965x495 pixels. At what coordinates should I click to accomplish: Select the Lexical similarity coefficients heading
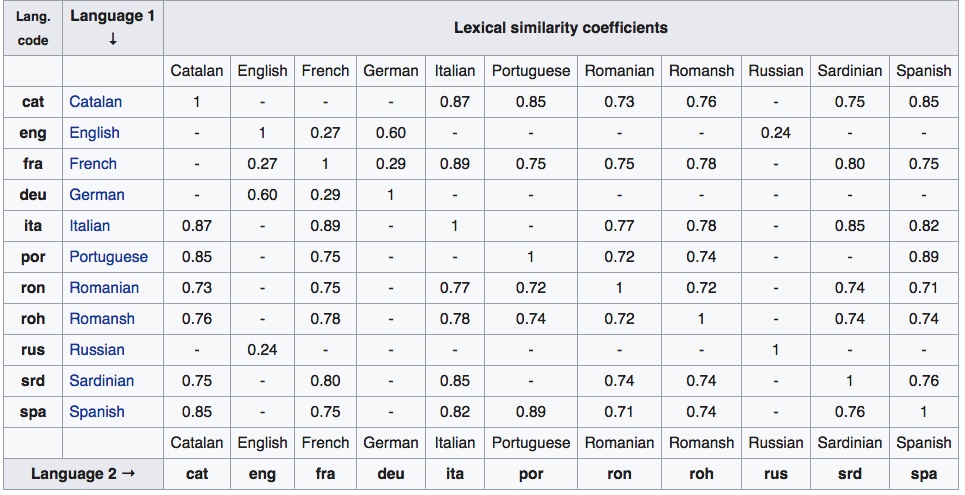point(560,28)
